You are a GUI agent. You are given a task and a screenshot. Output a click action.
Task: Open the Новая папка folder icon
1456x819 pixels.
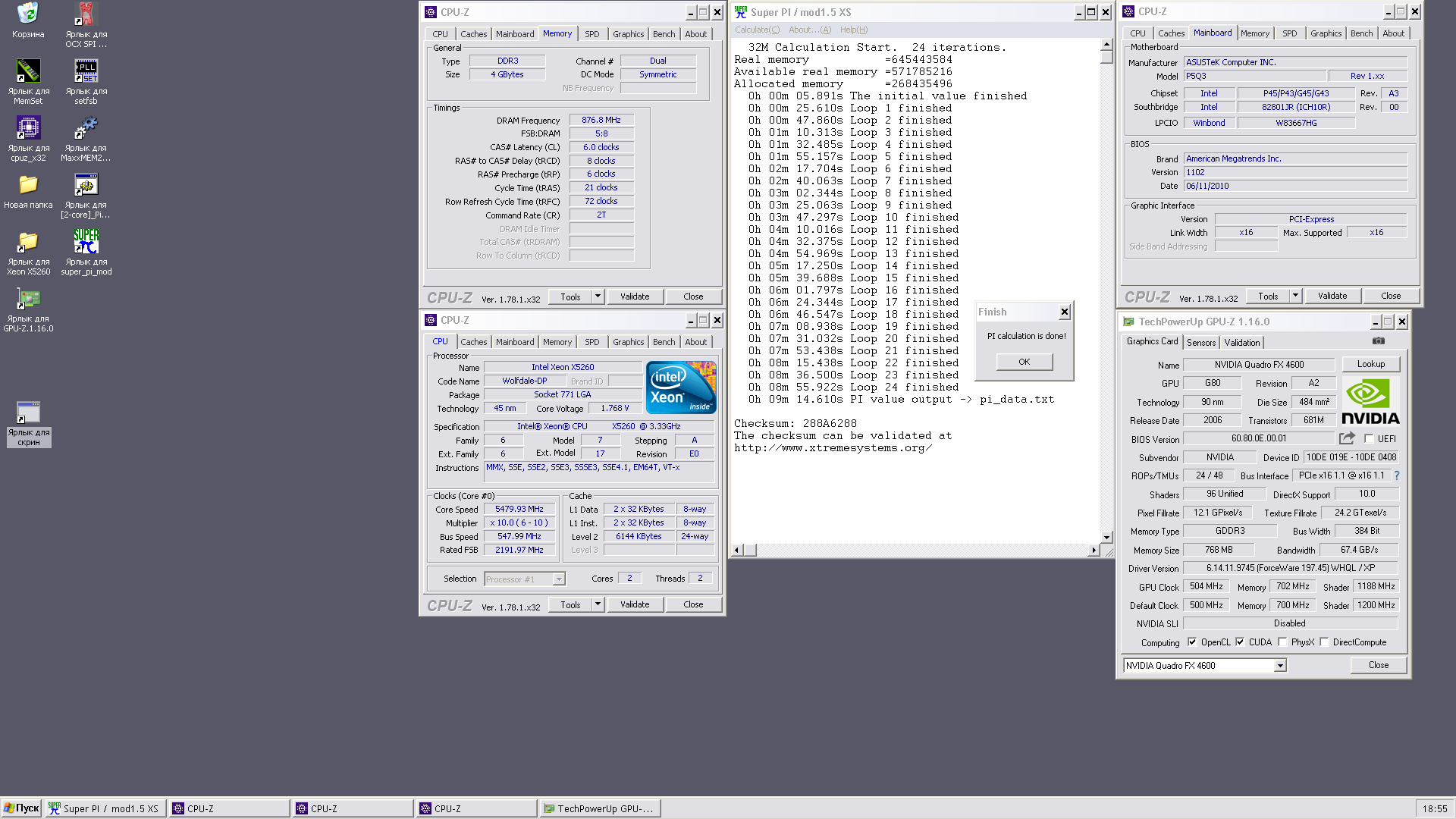tap(28, 184)
